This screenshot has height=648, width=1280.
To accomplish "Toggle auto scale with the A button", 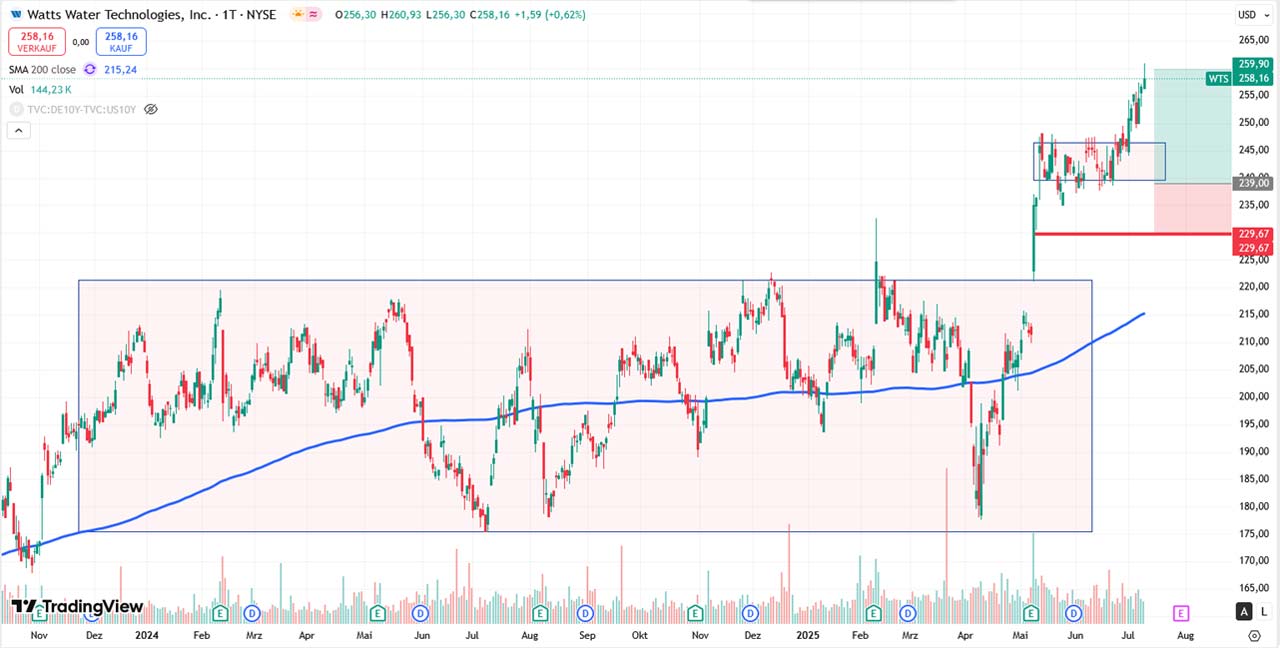I will 1244,612.
